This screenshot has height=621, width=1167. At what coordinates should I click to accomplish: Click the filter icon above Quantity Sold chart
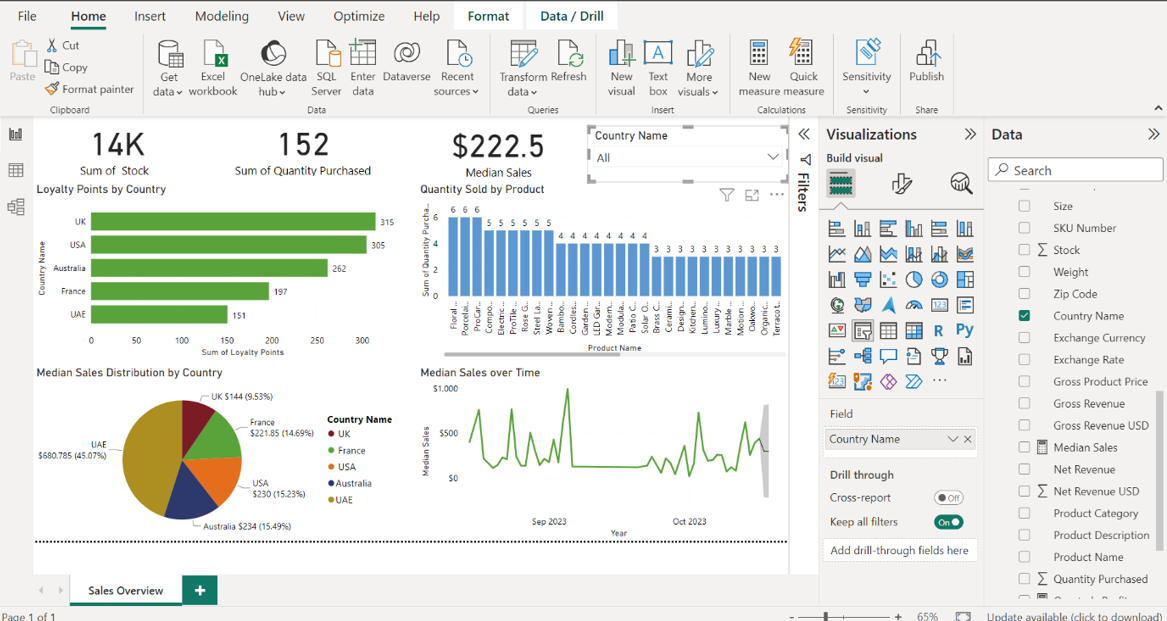pos(727,195)
